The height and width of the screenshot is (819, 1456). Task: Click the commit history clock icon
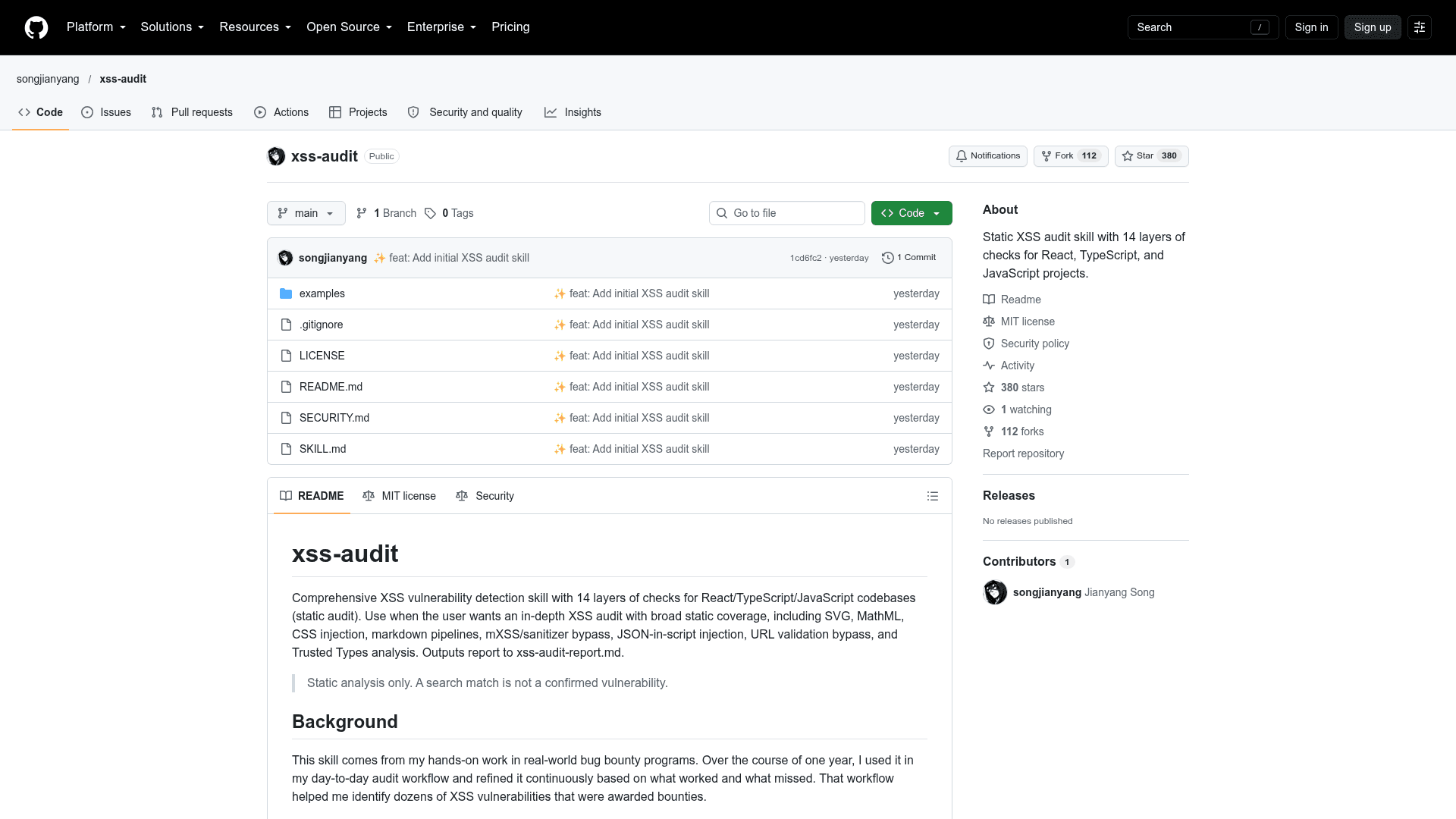(x=888, y=258)
